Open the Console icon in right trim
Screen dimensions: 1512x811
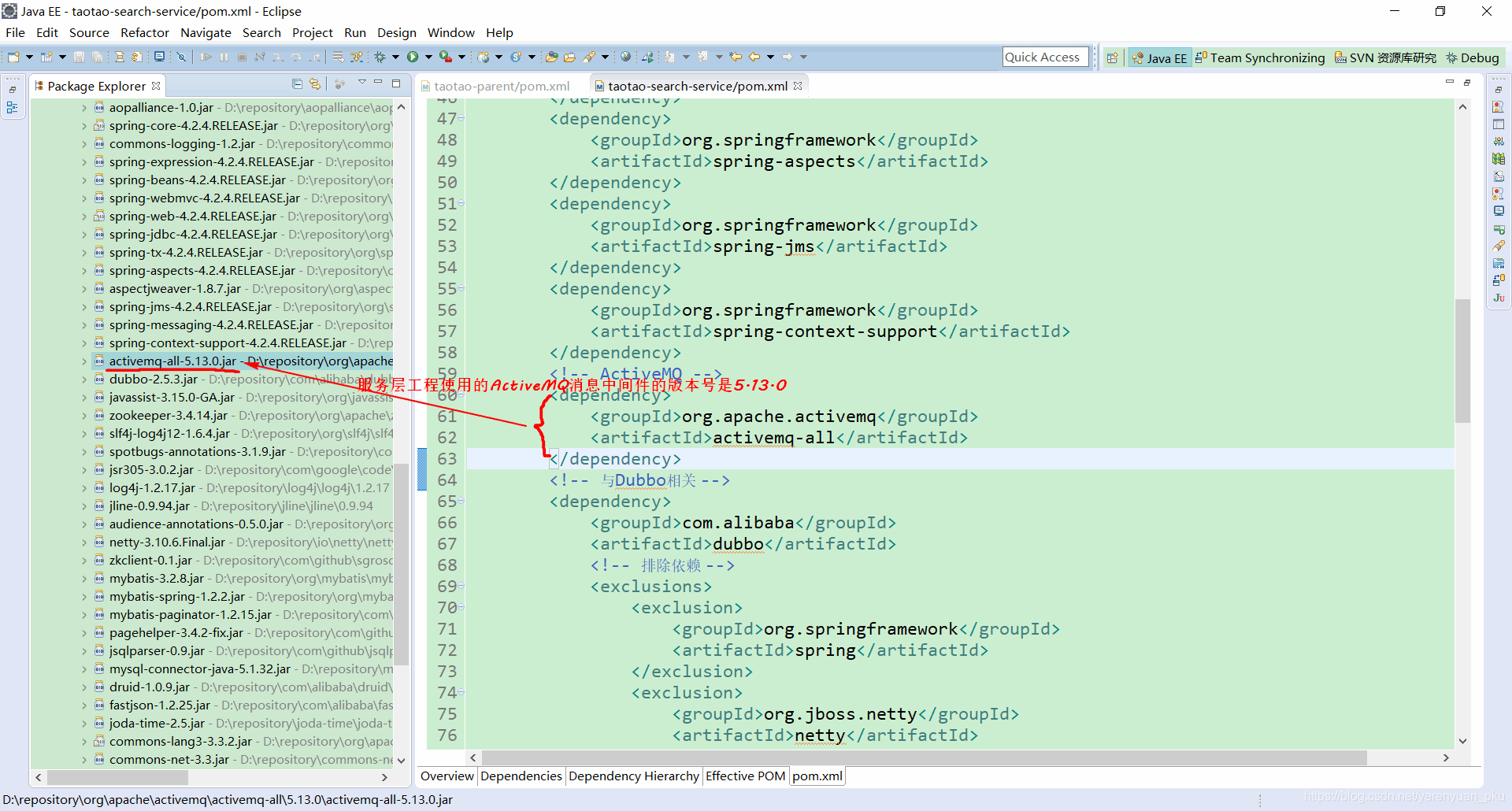(x=1499, y=211)
